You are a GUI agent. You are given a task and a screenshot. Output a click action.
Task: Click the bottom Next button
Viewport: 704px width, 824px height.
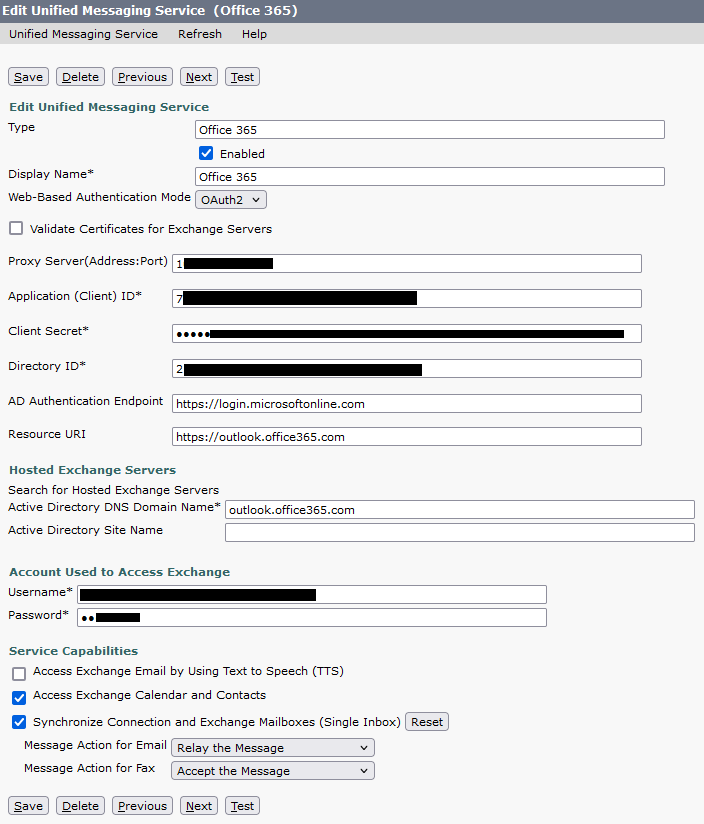click(x=199, y=806)
